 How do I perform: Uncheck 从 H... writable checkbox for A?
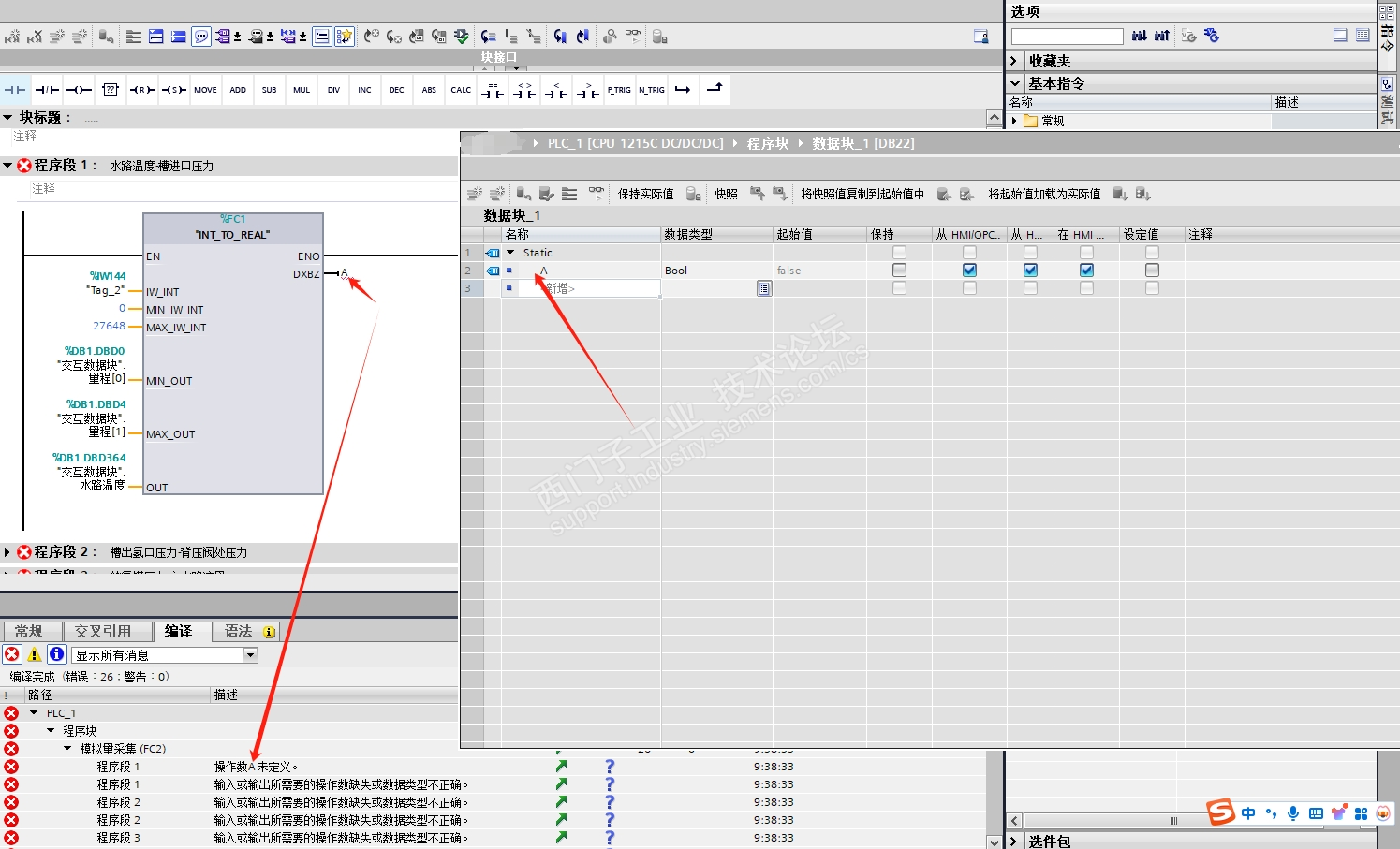click(x=1030, y=271)
